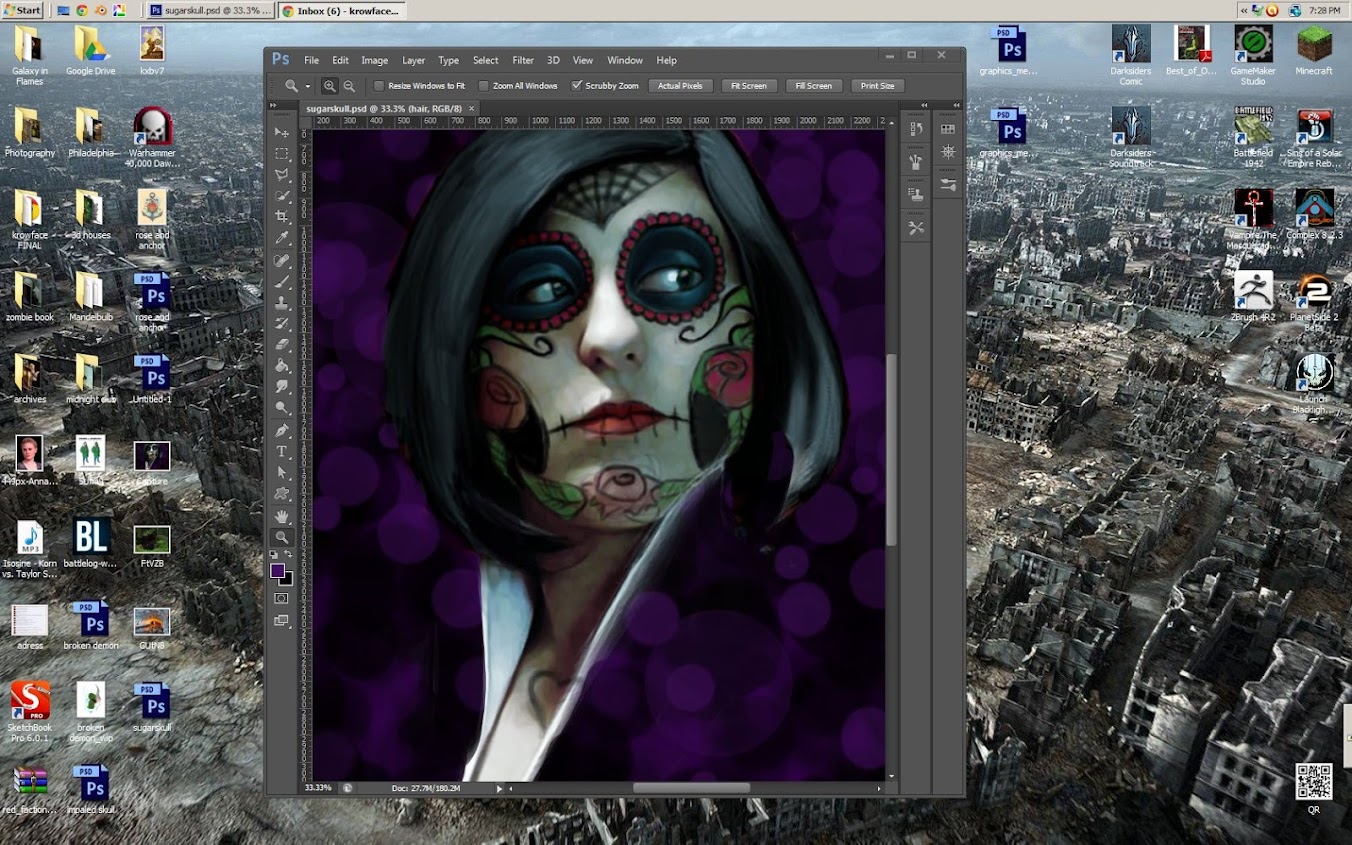Image resolution: width=1352 pixels, height=845 pixels.
Task: Click the Actual Pixels button
Action: coord(680,86)
